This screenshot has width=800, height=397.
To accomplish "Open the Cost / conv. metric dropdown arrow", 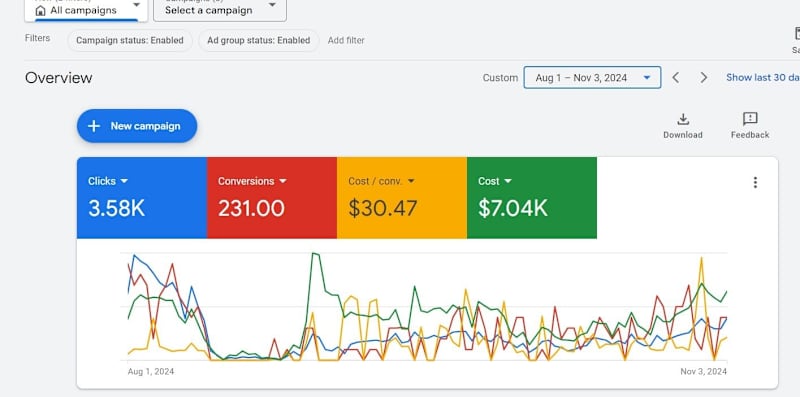I will [411, 181].
